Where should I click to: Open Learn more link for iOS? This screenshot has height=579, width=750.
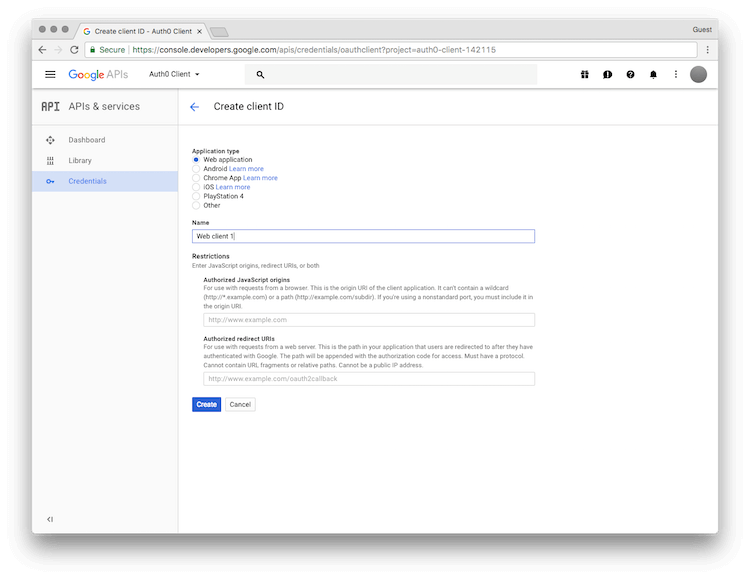click(233, 187)
